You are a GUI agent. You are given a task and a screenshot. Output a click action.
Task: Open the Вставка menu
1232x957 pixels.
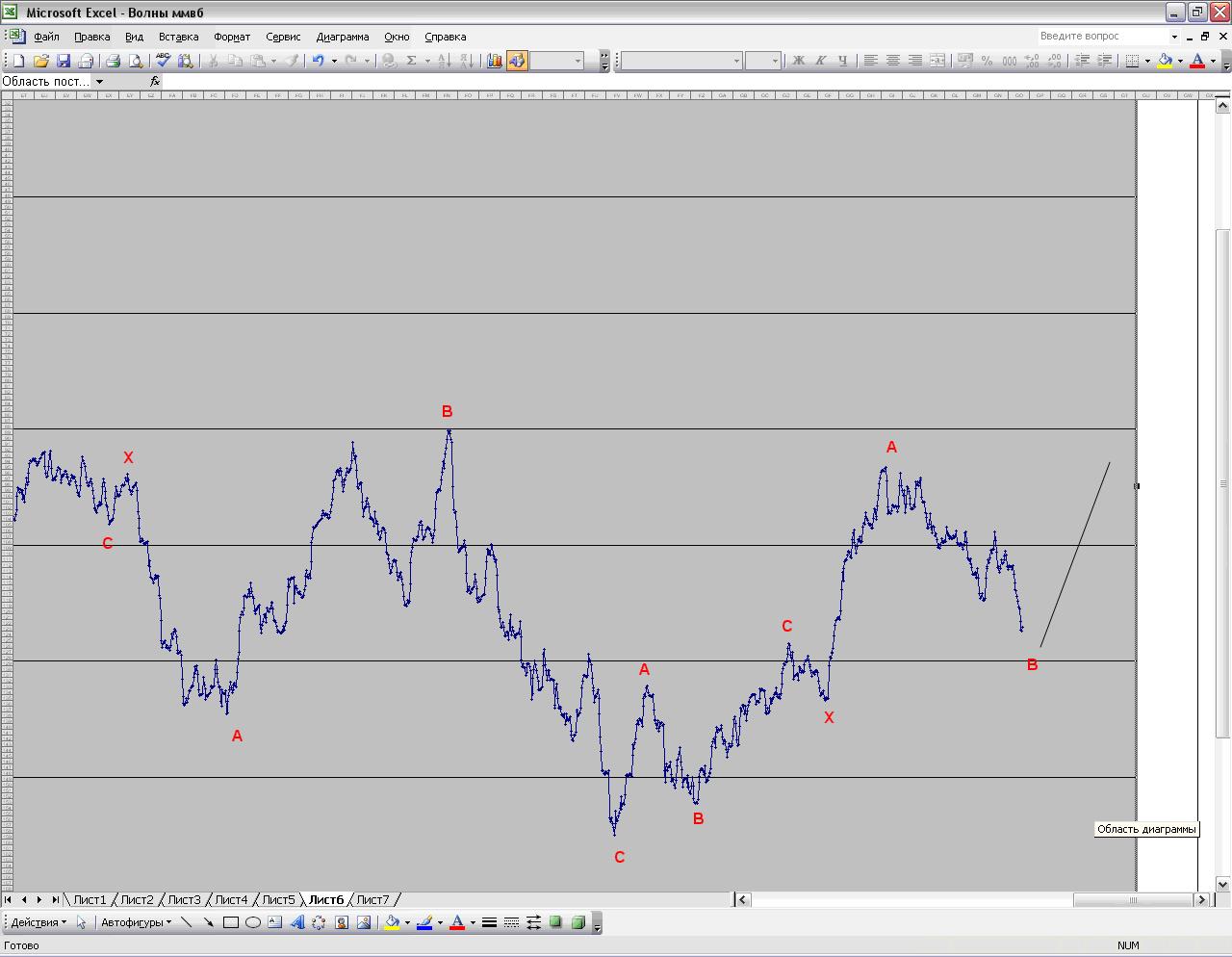pos(178,37)
